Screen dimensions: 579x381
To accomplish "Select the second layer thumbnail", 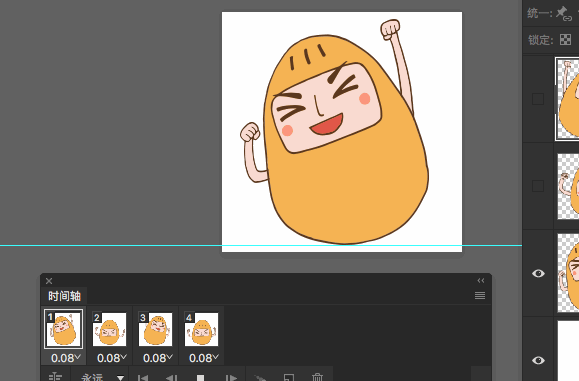I will coord(568,186).
